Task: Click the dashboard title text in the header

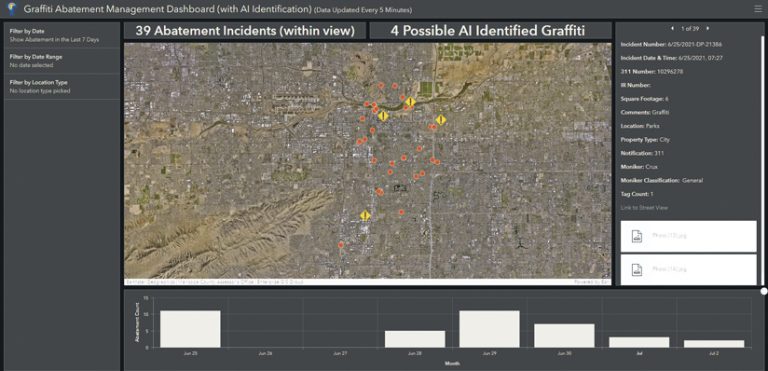Action: coord(168,9)
